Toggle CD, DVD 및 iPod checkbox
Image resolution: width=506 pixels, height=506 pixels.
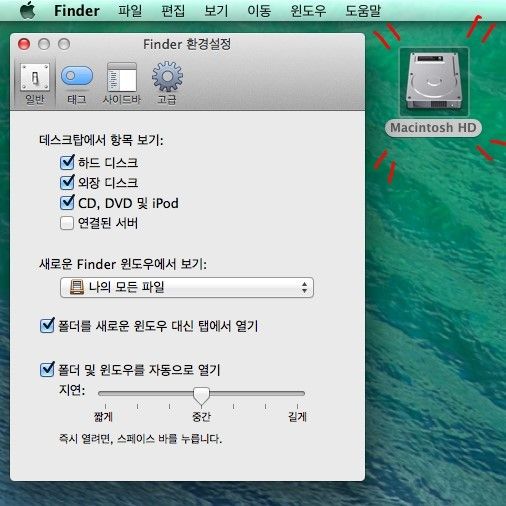pos(67,203)
